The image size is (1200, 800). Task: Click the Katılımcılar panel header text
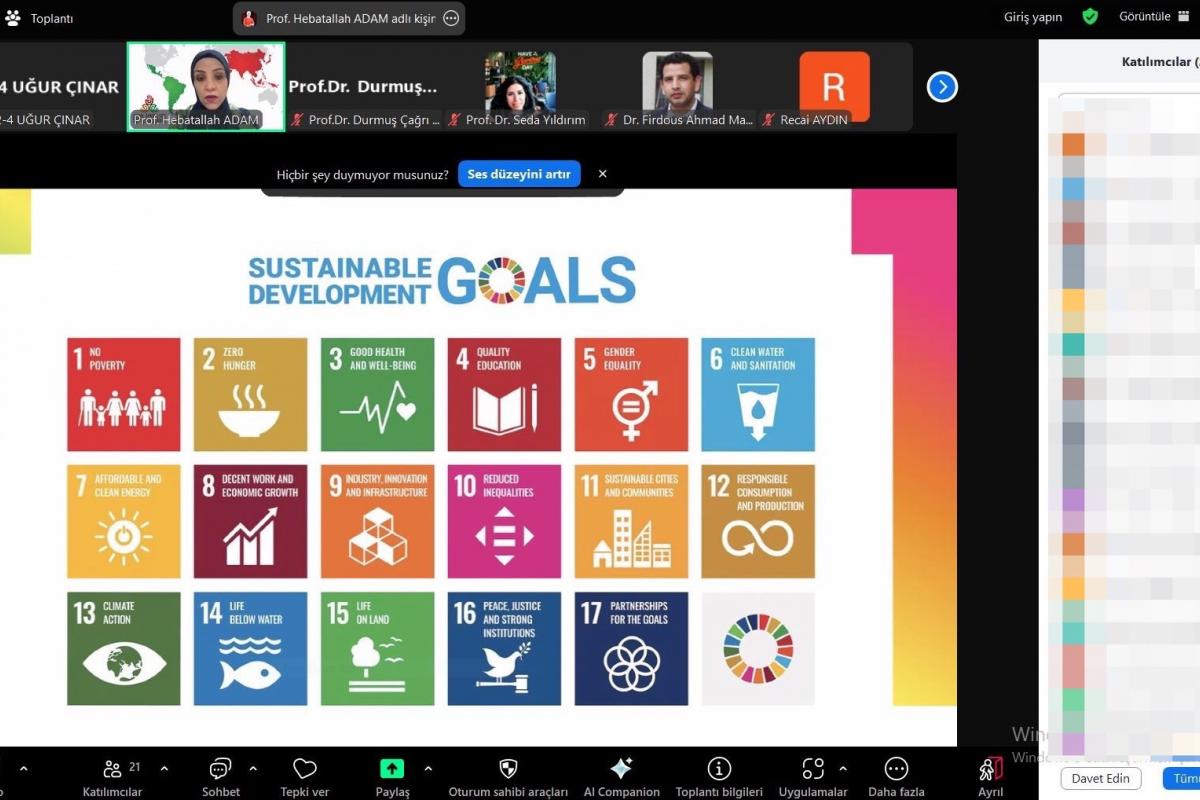coord(1160,62)
